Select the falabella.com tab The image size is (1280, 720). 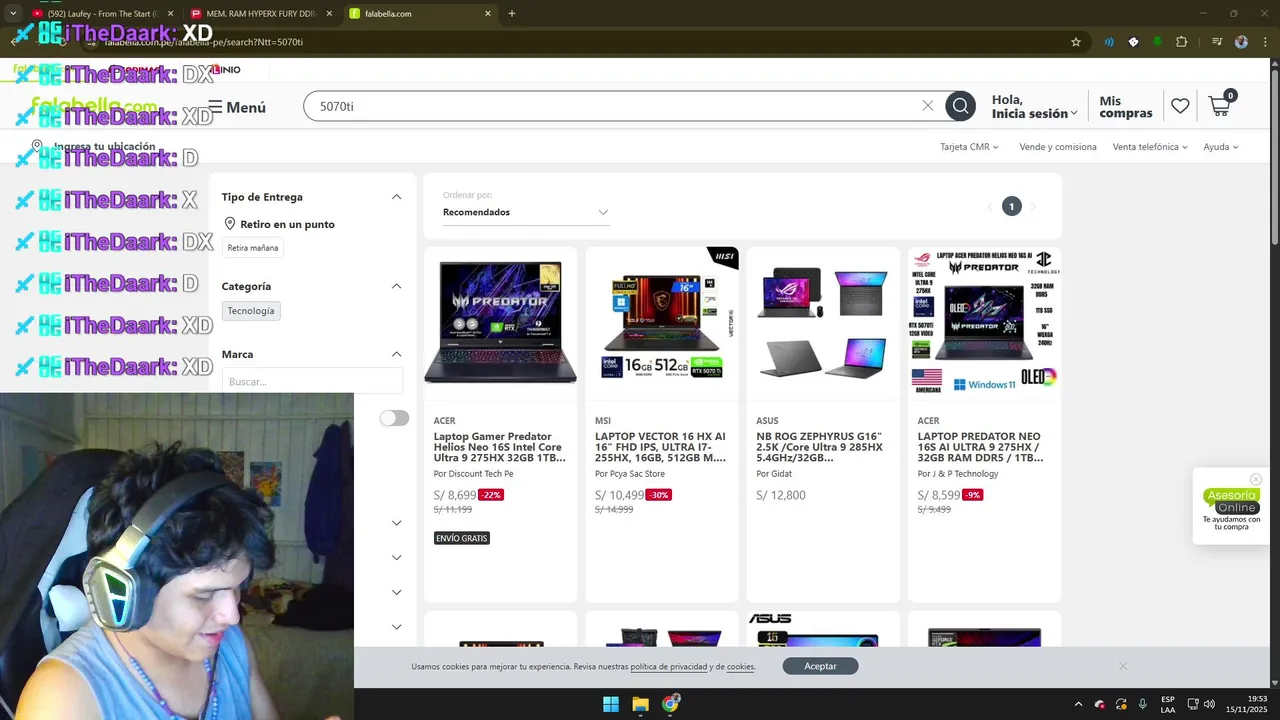[420, 14]
